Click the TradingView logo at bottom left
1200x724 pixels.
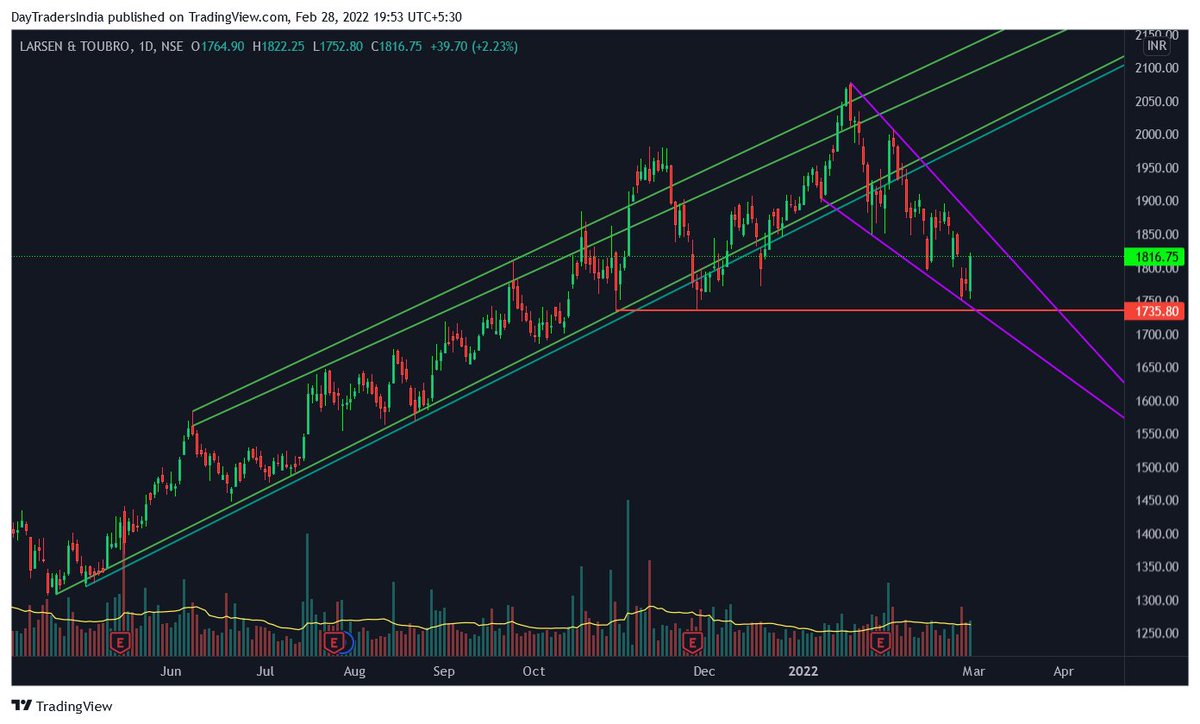62,706
